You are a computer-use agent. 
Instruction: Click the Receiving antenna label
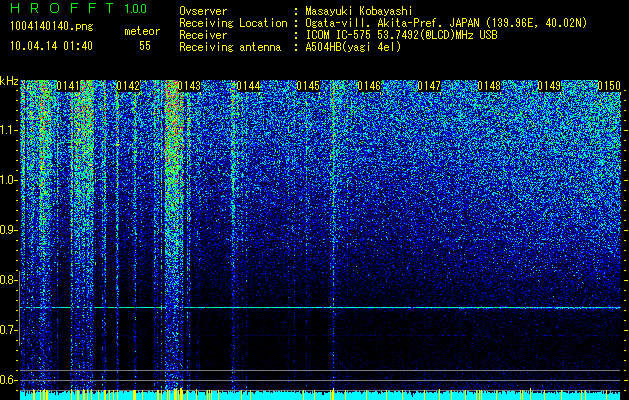coord(230,47)
